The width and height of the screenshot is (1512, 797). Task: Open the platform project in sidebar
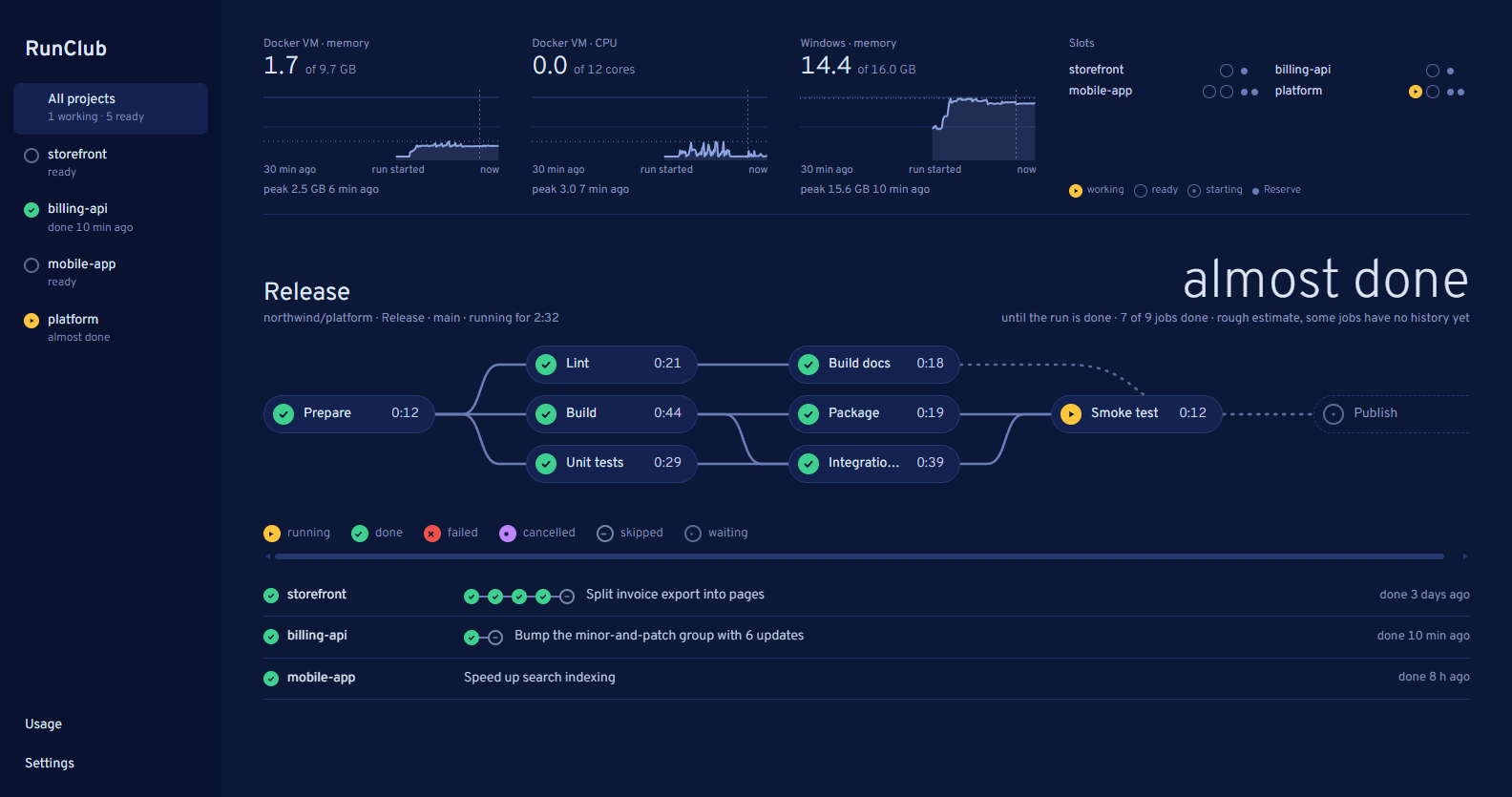(111, 328)
